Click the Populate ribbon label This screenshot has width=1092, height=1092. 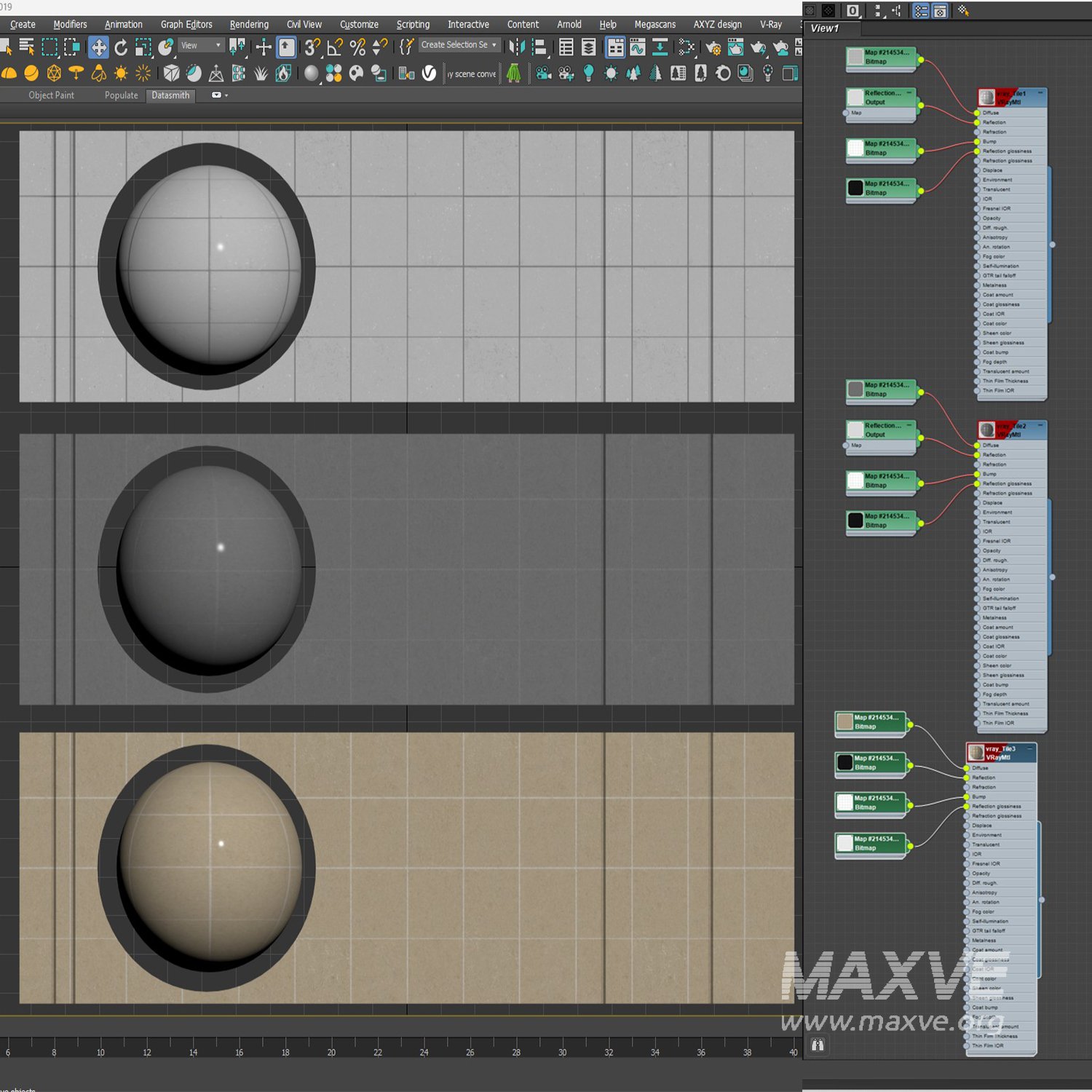point(121,95)
